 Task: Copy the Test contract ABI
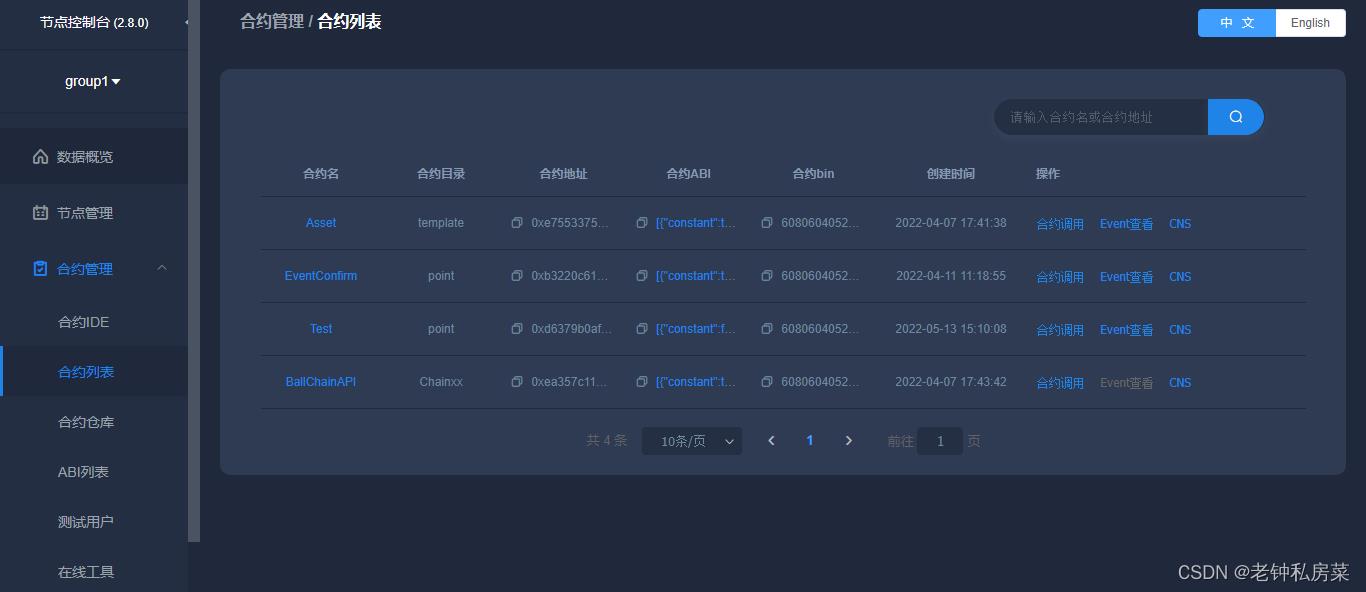(x=642, y=329)
